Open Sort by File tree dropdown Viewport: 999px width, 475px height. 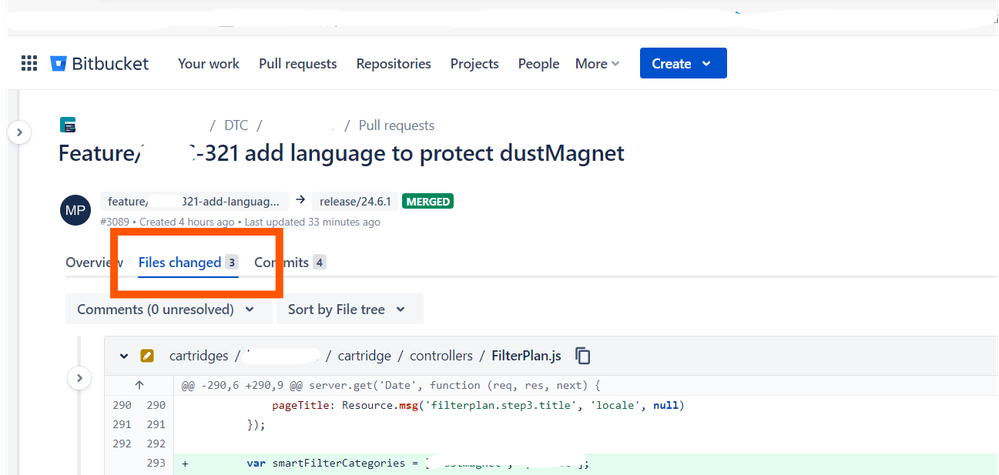(x=349, y=309)
